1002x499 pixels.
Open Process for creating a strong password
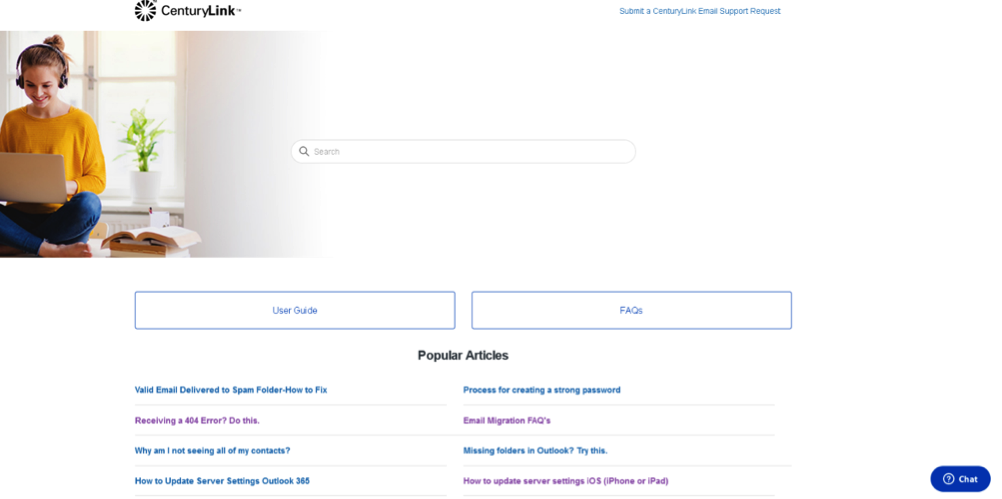tap(542, 390)
